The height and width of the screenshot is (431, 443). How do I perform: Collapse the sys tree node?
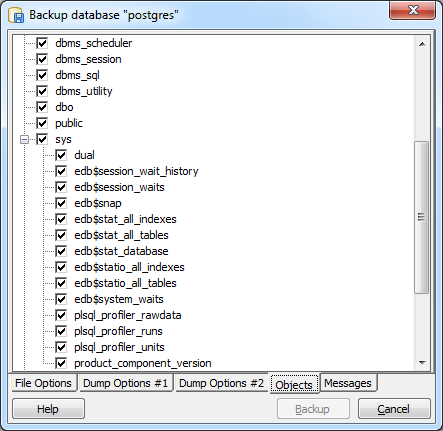coord(24,139)
